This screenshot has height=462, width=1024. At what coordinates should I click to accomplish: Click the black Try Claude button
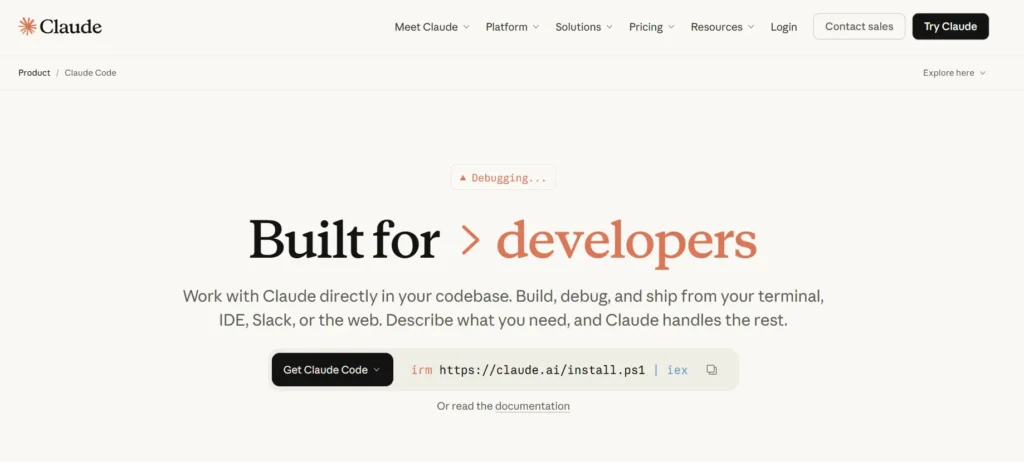click(x=950, y=27)
